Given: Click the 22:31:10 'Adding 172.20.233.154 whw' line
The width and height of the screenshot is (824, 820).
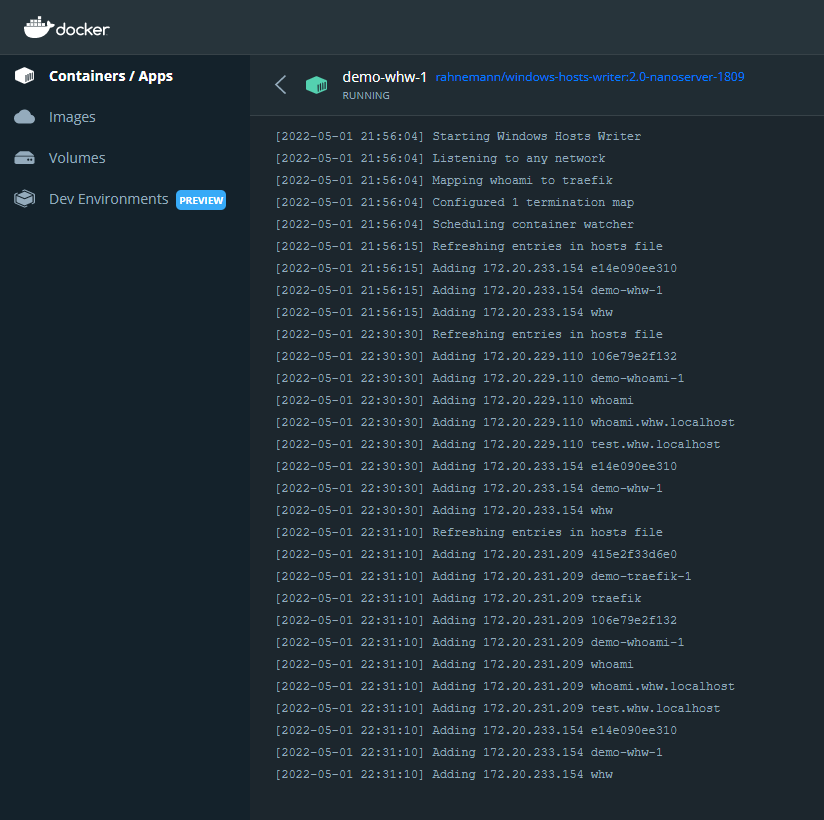Looking at the screenshot, I should point(444,775).
